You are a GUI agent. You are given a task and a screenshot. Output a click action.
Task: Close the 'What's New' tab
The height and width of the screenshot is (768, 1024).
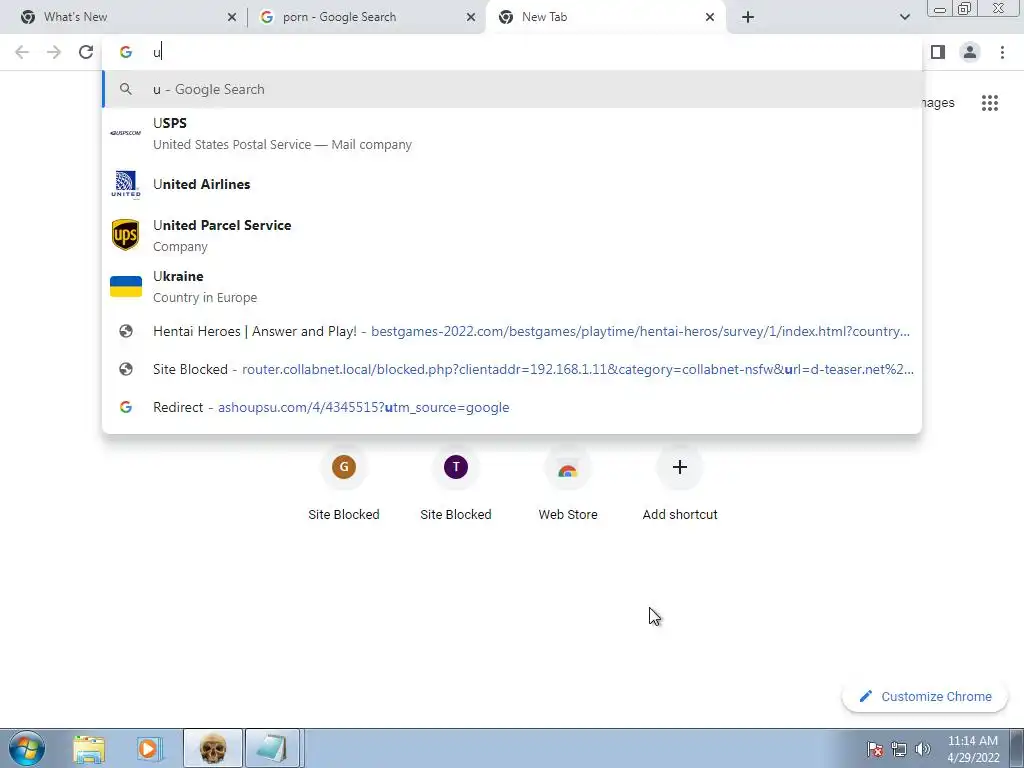(x=232, y=18)
